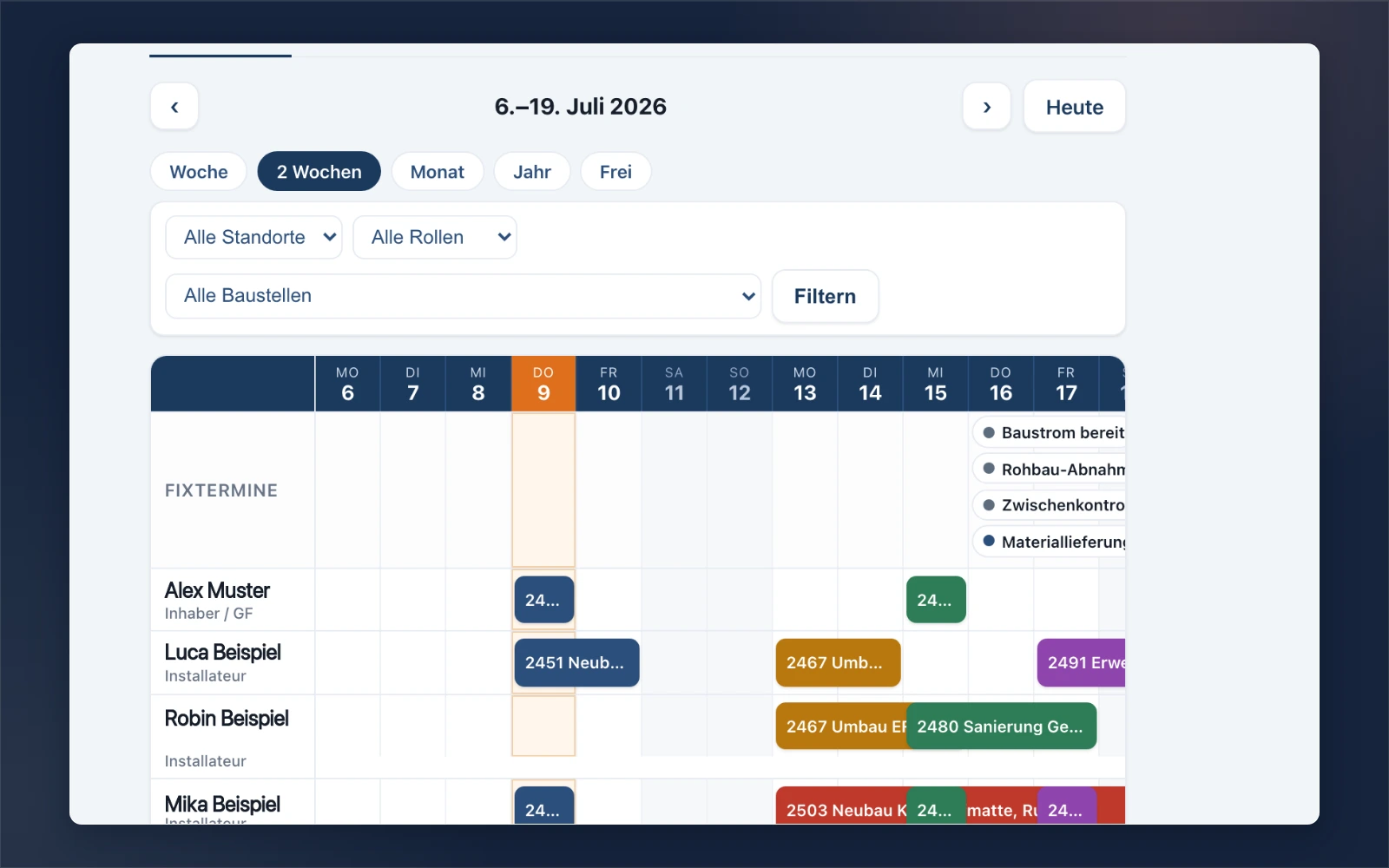
Task: Expand the Alle Rollen dropdown
Action: tap(435, 237)
